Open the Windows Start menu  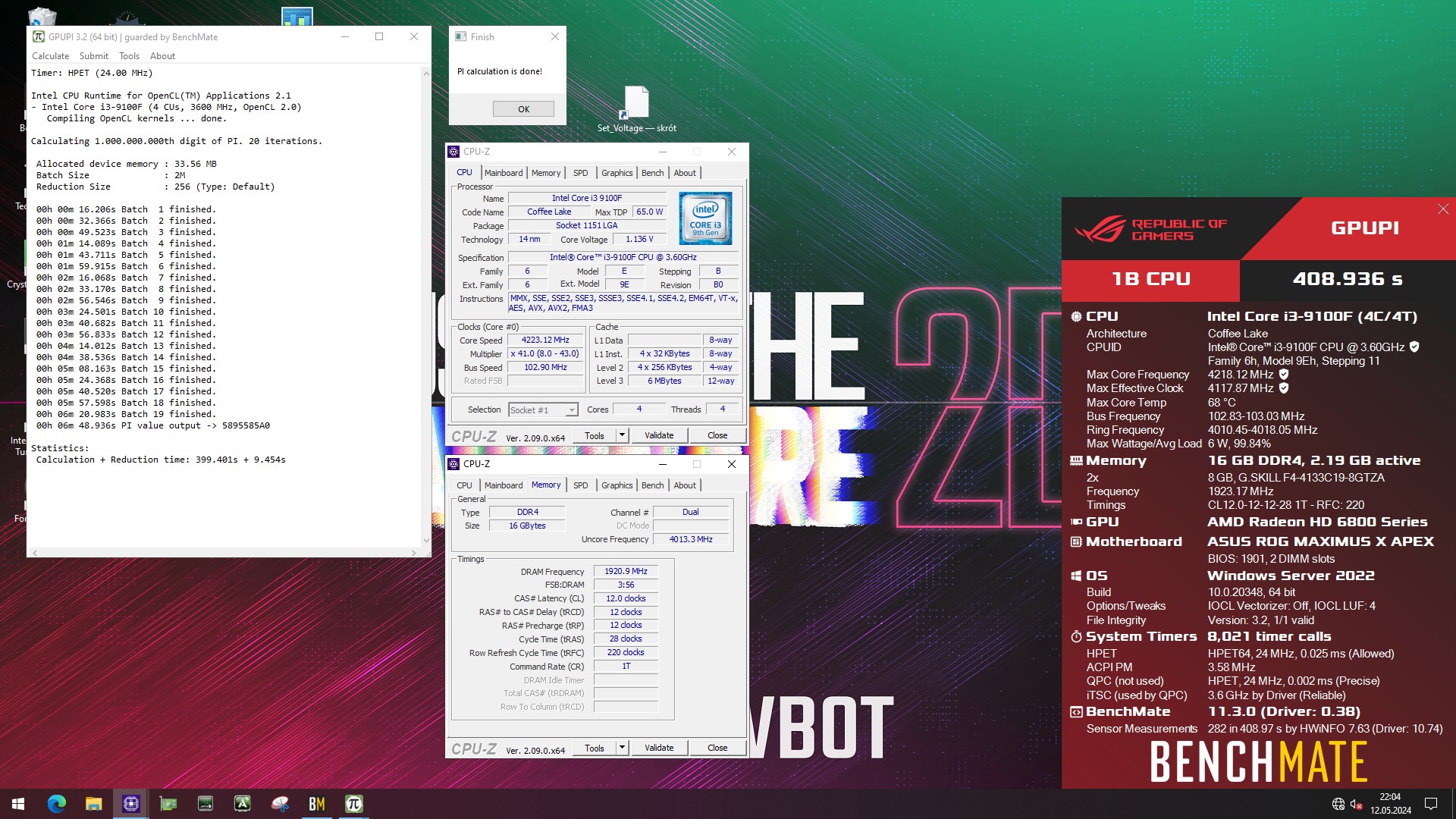click(18, 804)
